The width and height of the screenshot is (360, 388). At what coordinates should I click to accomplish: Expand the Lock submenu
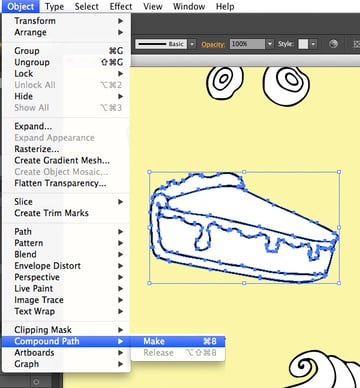pos(66,74)
